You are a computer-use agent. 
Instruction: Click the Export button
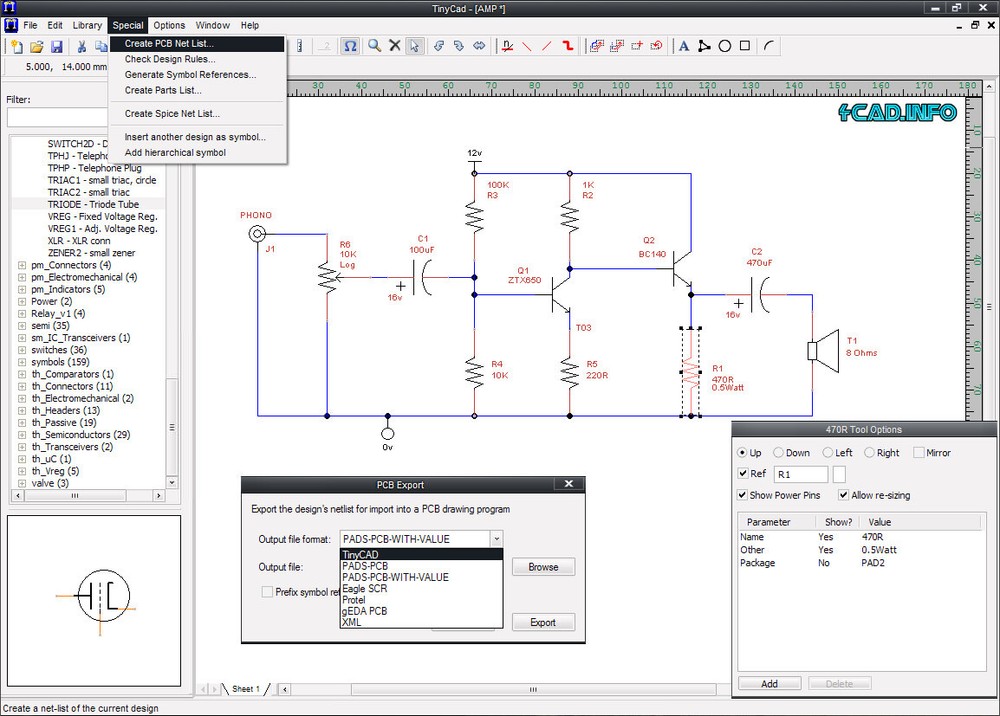pos(543,621)
